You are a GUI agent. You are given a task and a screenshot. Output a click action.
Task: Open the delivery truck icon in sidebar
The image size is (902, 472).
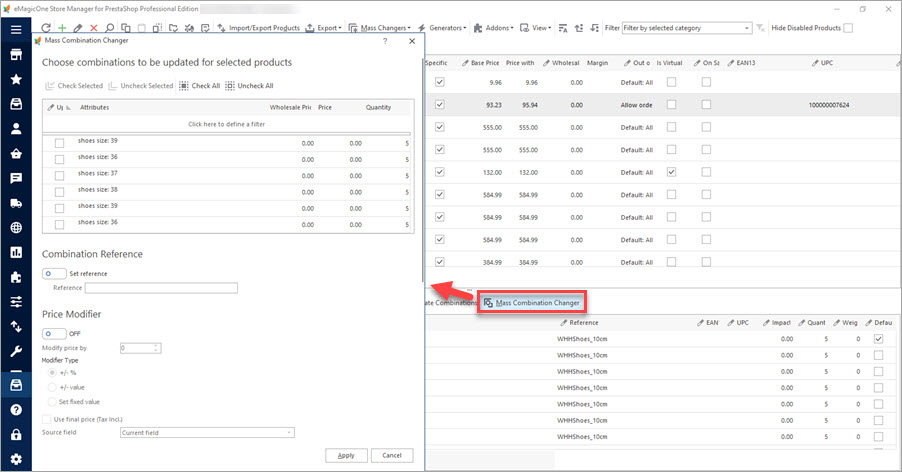(16, 203)
